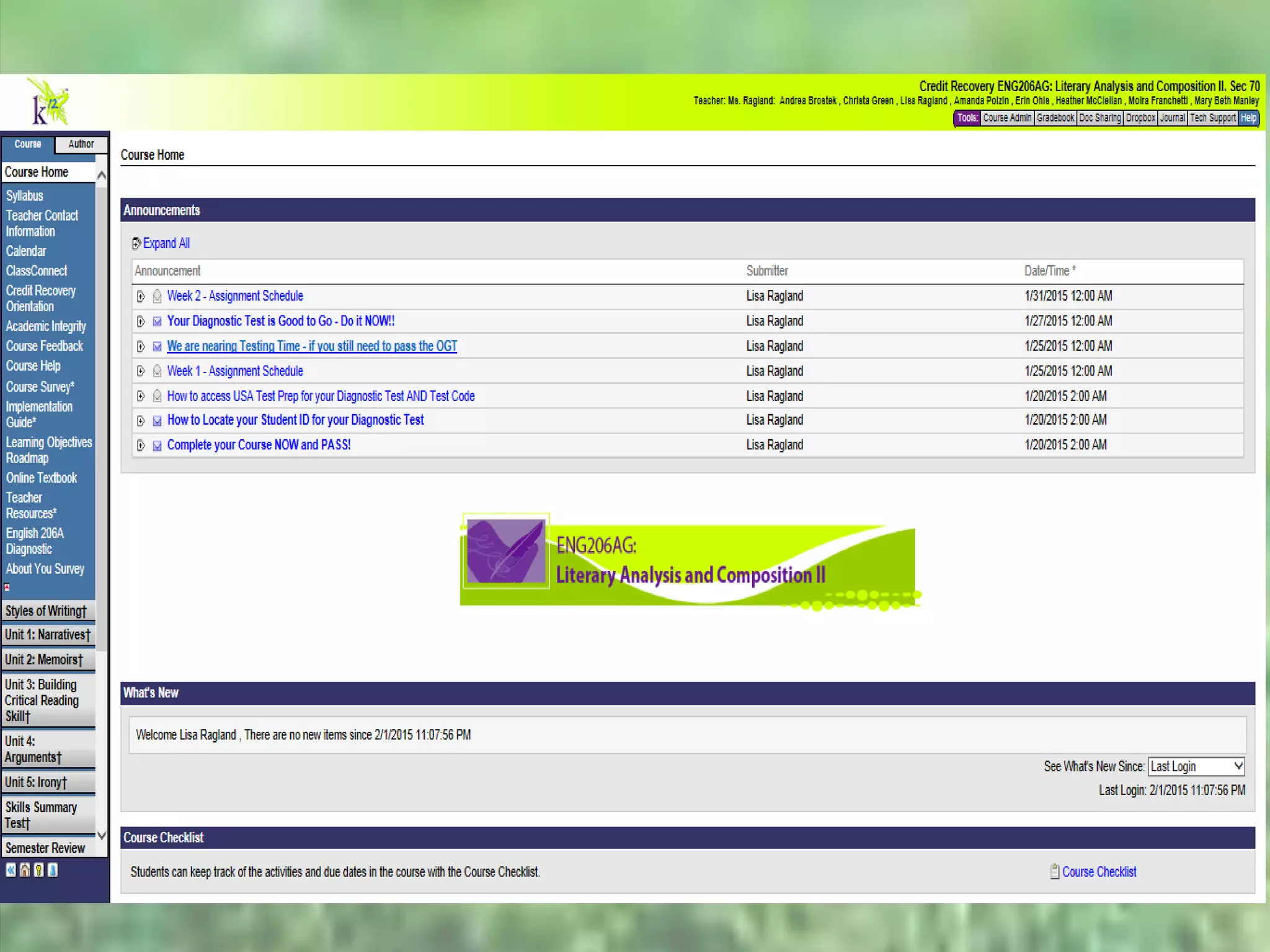Open the OGT Testing Time announcement link

[x=312, y=346]
